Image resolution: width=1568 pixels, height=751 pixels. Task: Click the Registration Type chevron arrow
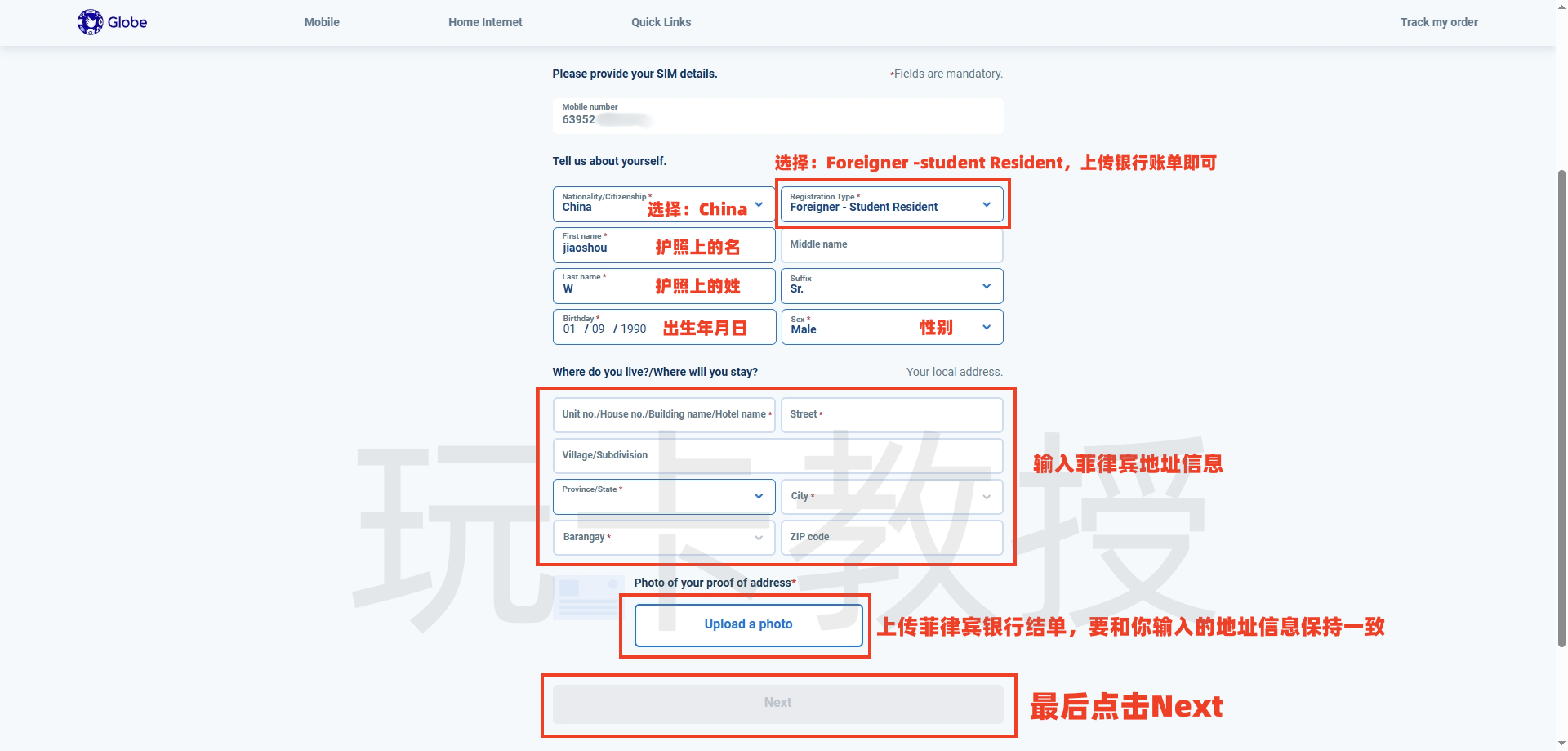click(987, 204)
